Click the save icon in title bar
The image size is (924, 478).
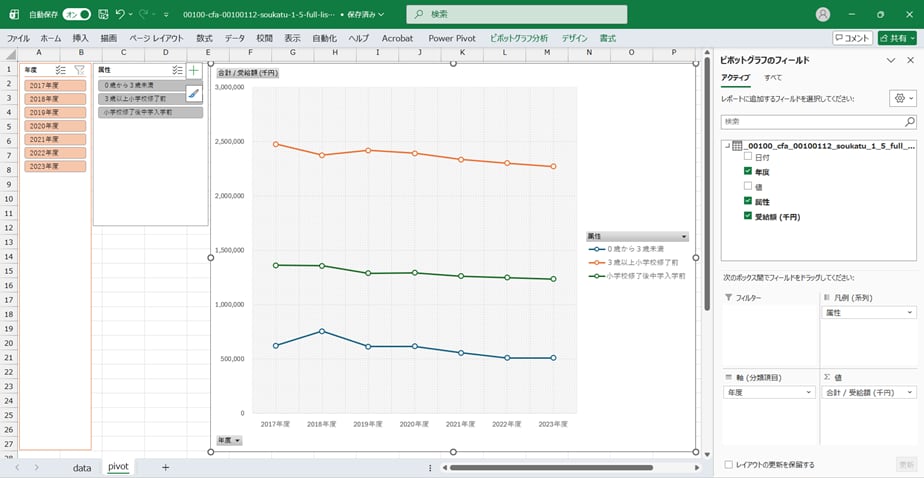pos(102,15)
